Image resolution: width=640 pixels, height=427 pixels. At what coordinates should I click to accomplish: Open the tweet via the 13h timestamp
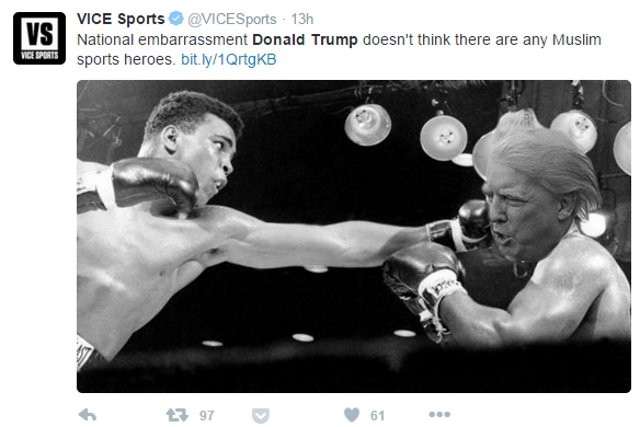pyautogui.click(x=302, y=19)
